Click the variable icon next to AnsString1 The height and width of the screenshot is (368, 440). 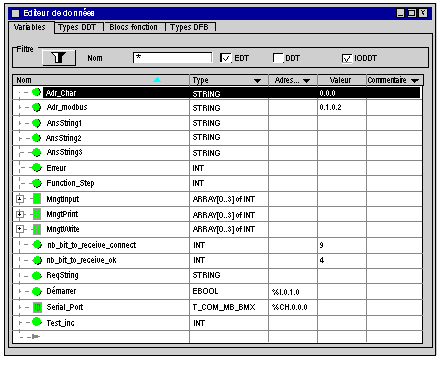pyautogui.click(x=36, y=123)
